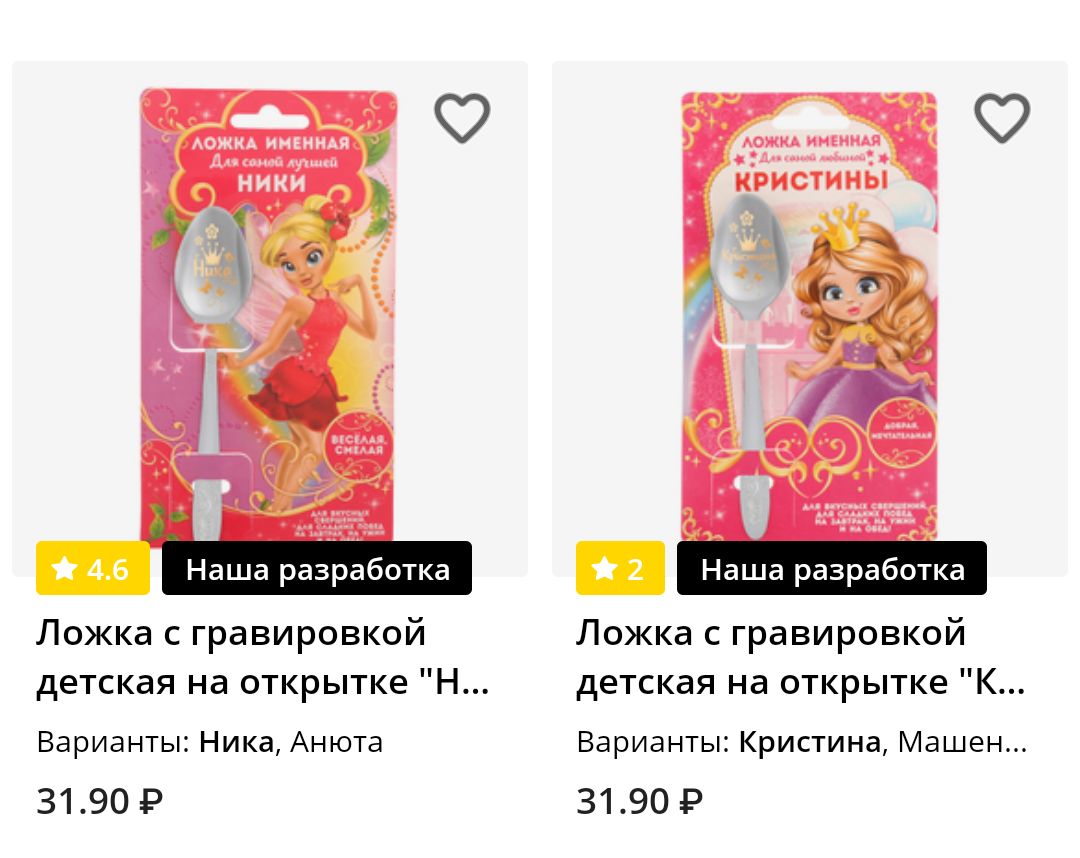Screen dimensions: 1080x858
Task: Open the Ники spoon product image
Action: point(269,317)
